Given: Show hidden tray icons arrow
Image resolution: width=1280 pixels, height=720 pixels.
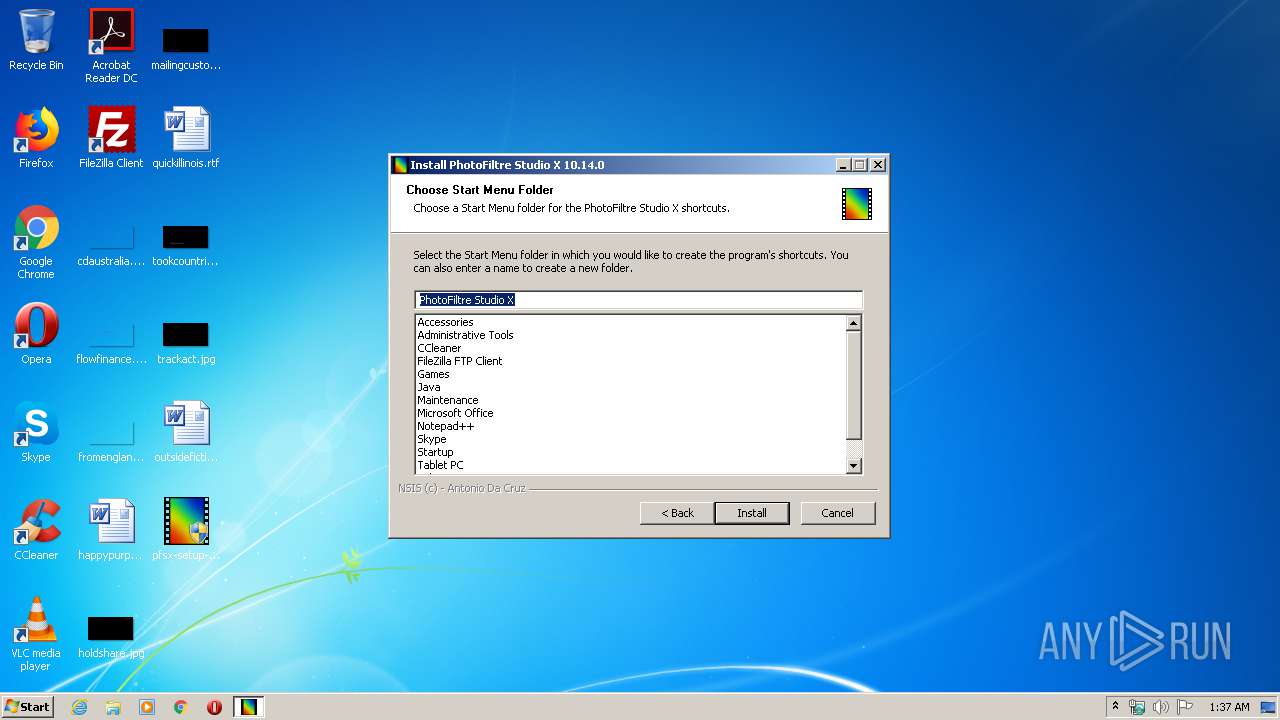Looking at the screenshot, I should pos(1115,707).
